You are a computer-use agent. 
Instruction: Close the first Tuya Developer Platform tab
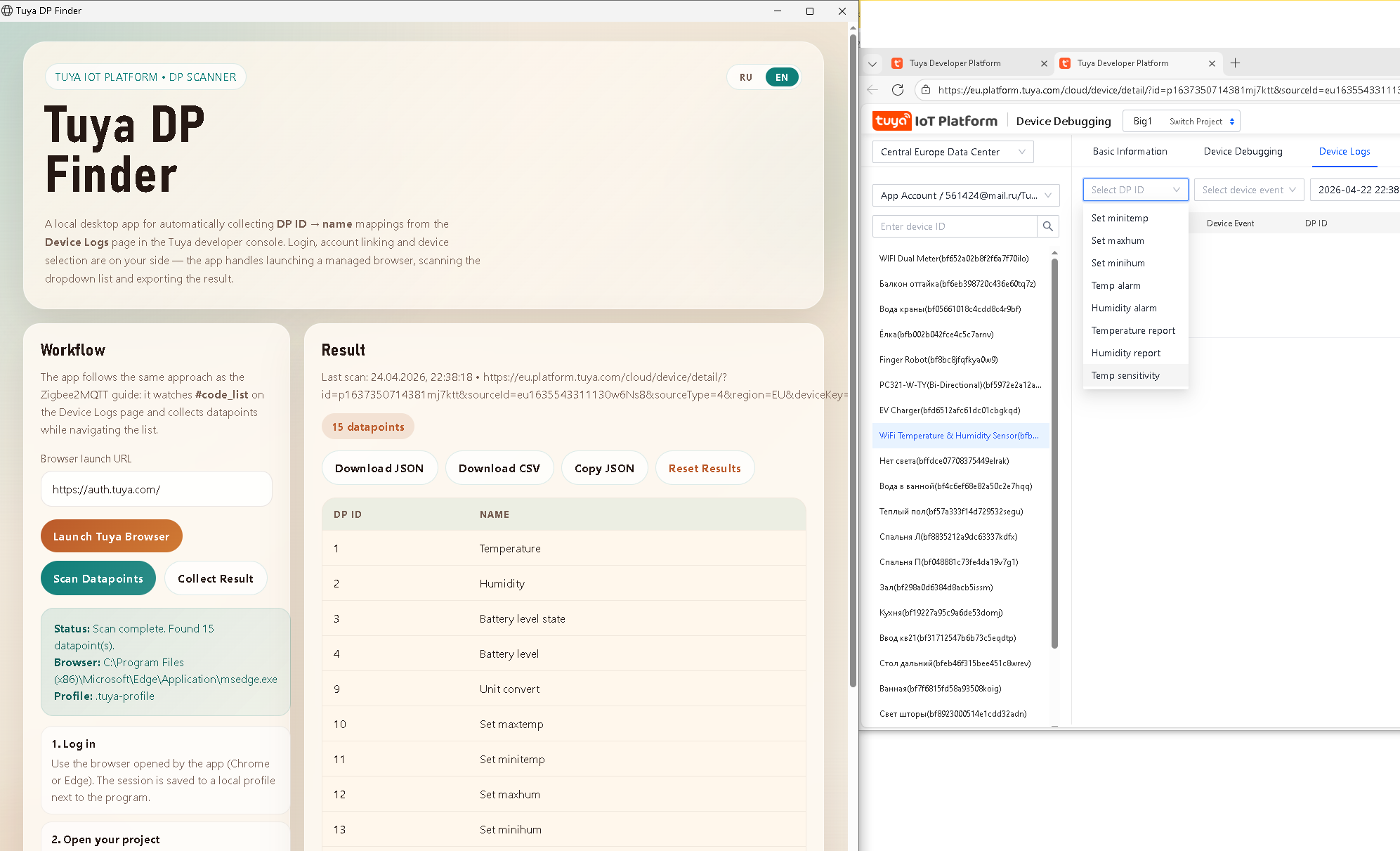click(1044, 63)
